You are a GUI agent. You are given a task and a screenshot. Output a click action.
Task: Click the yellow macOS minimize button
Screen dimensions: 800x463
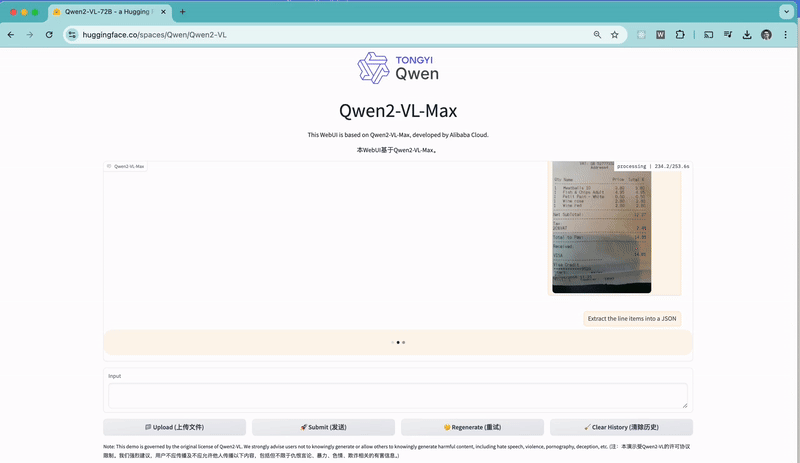(24, 12)
